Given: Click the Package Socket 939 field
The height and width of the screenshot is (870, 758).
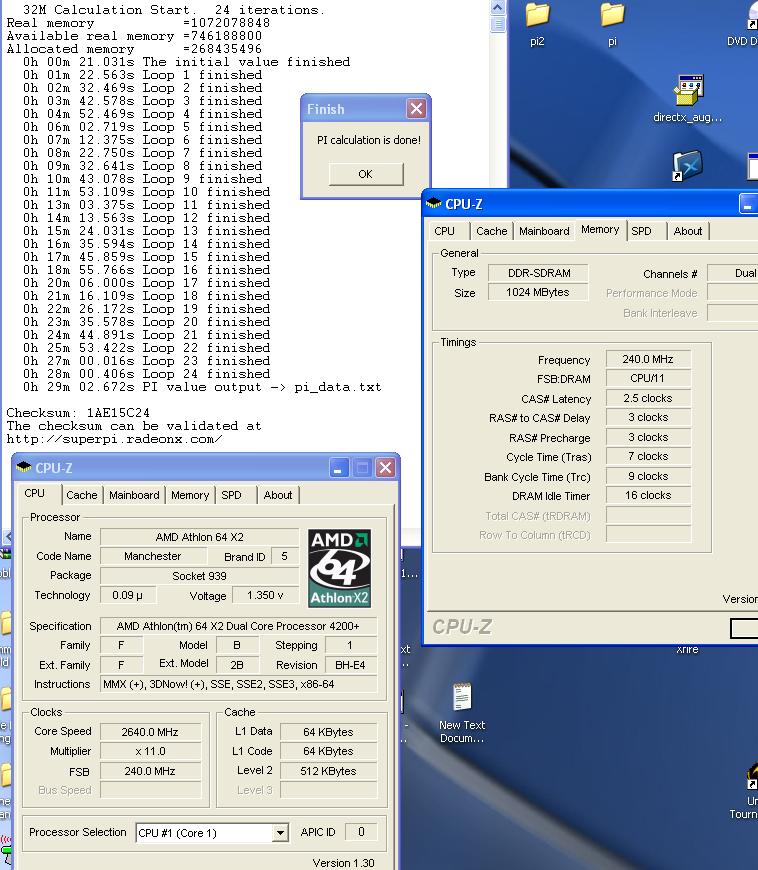Looking at the screenshot, I should point(199,576).
